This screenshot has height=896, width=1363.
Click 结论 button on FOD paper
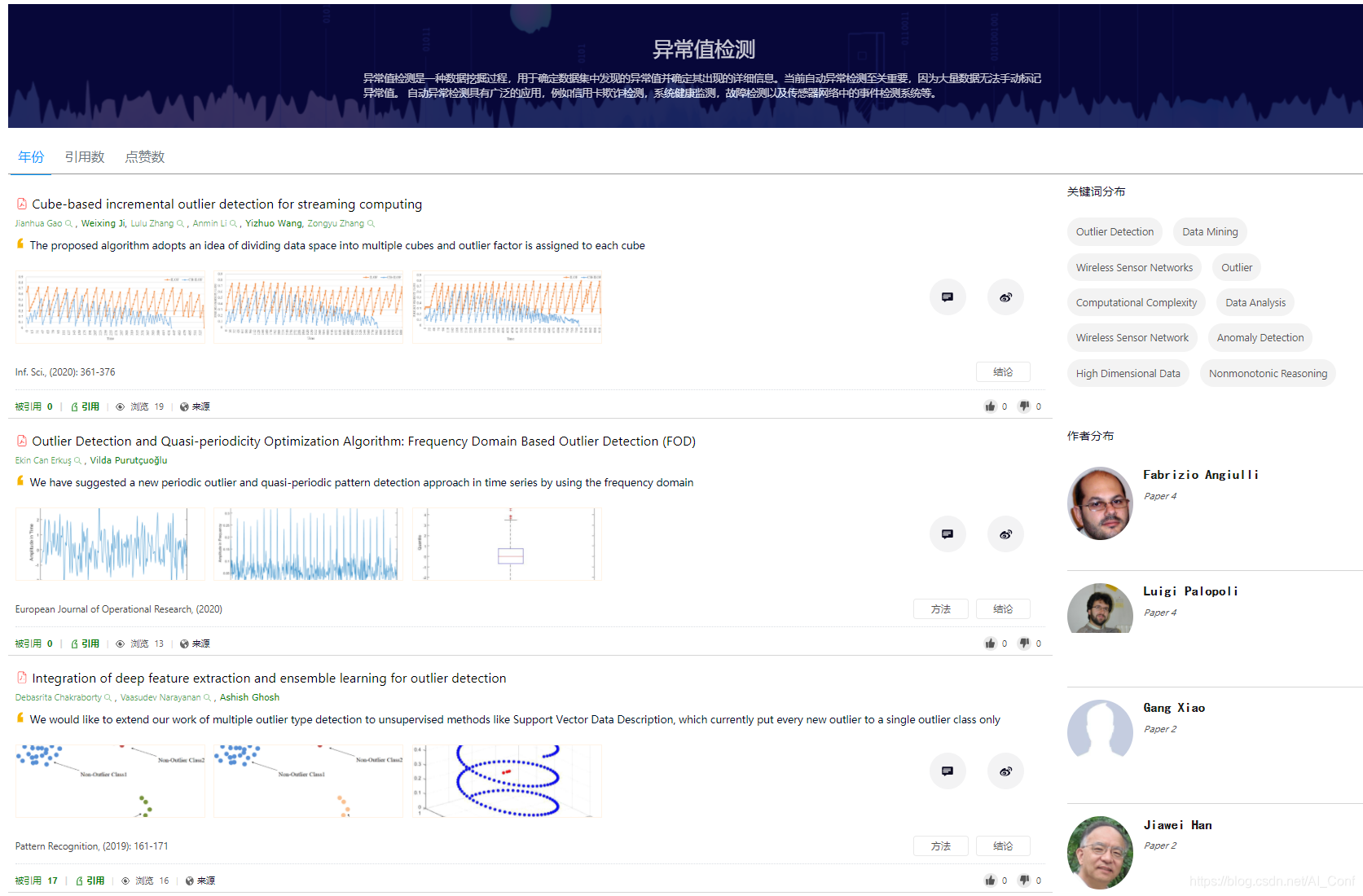[x=1003, y=609]
